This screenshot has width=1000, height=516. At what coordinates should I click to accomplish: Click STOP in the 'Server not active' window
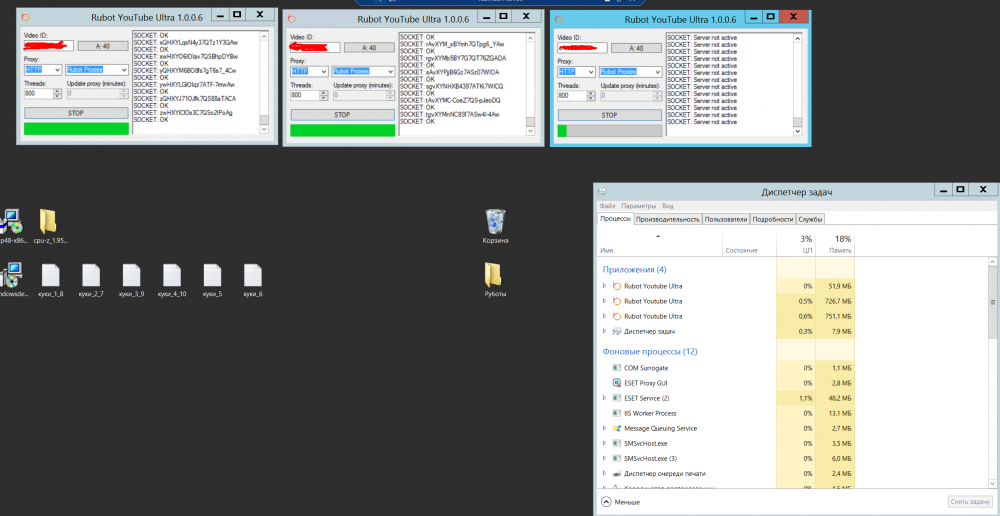(x=610, y=115)
